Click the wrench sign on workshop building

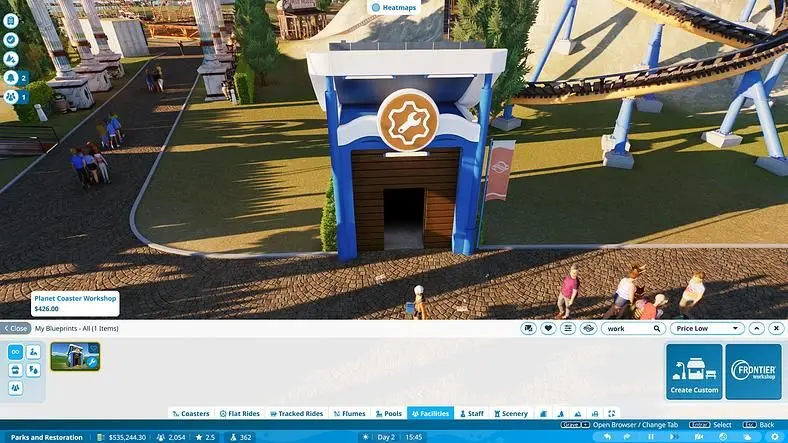pos(408,121)
